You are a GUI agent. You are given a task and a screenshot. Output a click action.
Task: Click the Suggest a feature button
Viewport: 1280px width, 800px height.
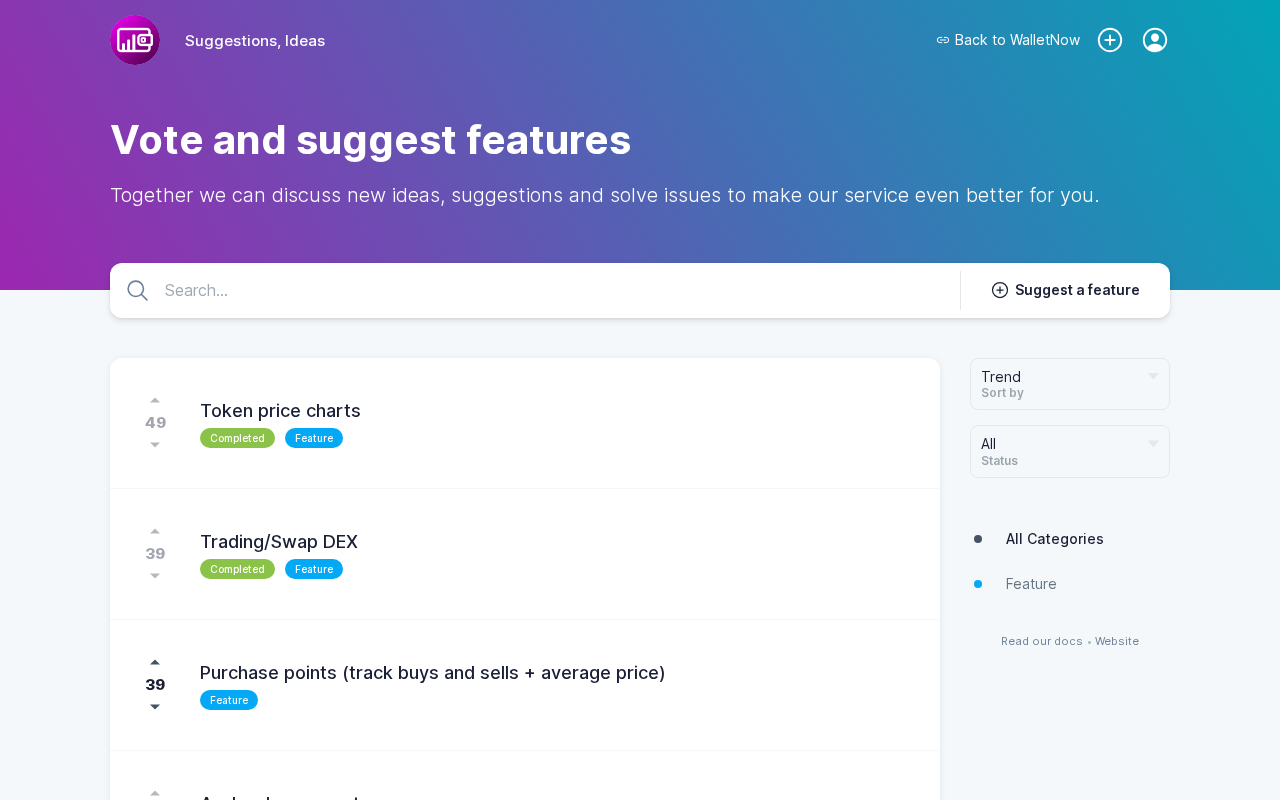[1066, 290]
